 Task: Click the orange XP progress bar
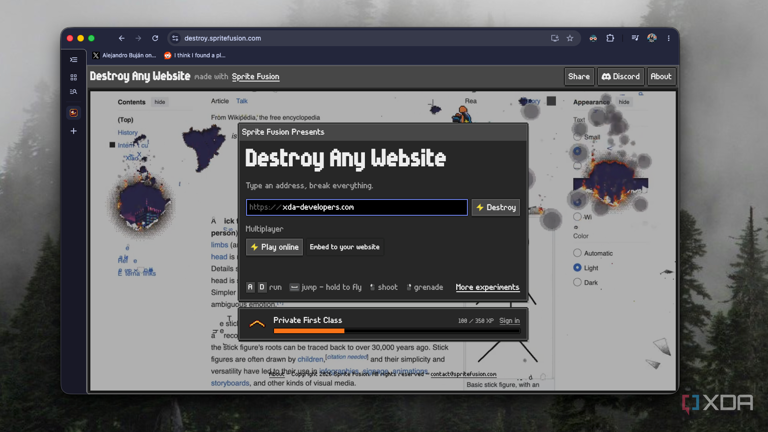click(x=309, y=331)
